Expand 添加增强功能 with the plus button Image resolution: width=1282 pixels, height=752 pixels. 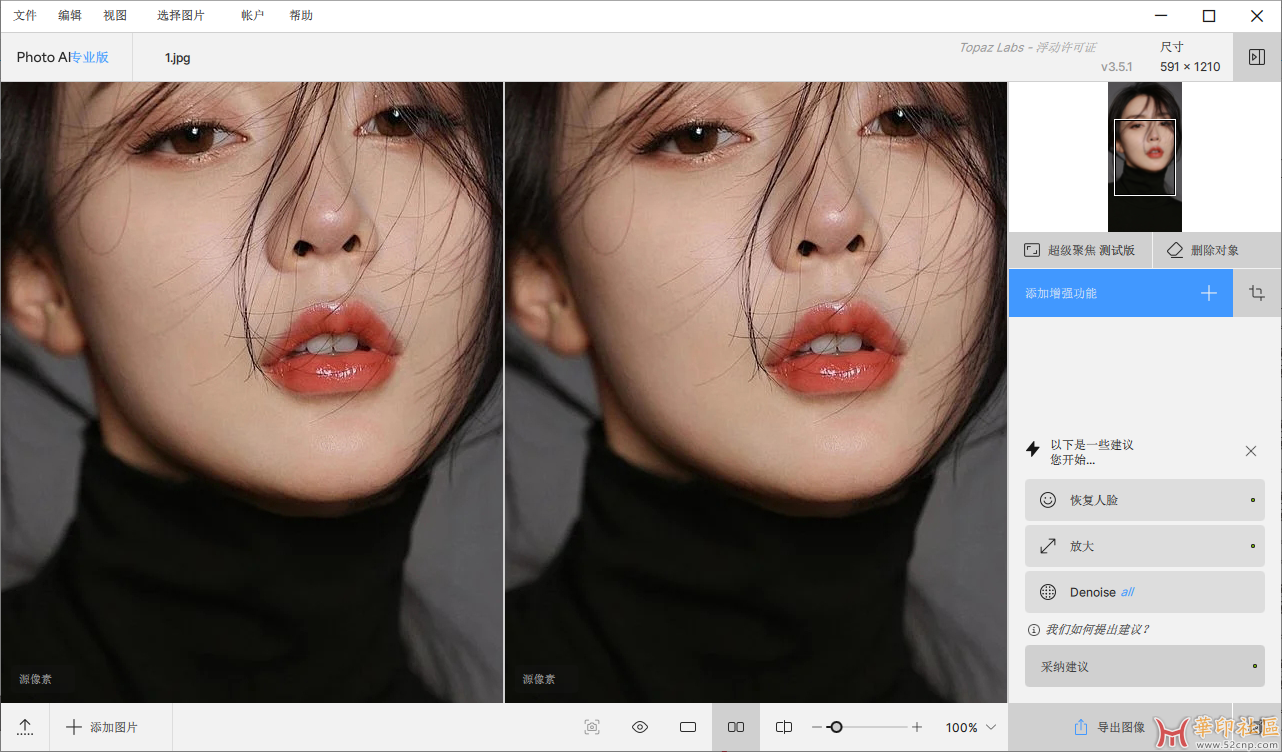[x=1209, y=293]
